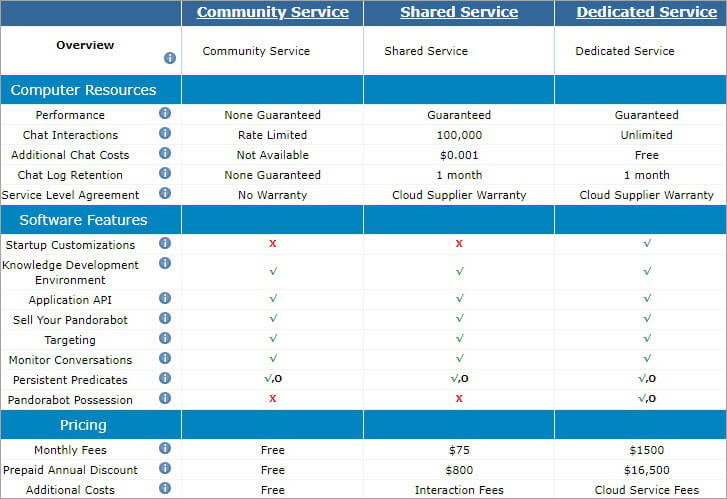Viewport: 727px width, 499px height.
Task: Click the Chat Interactions row label
Action: pos(70,135)
